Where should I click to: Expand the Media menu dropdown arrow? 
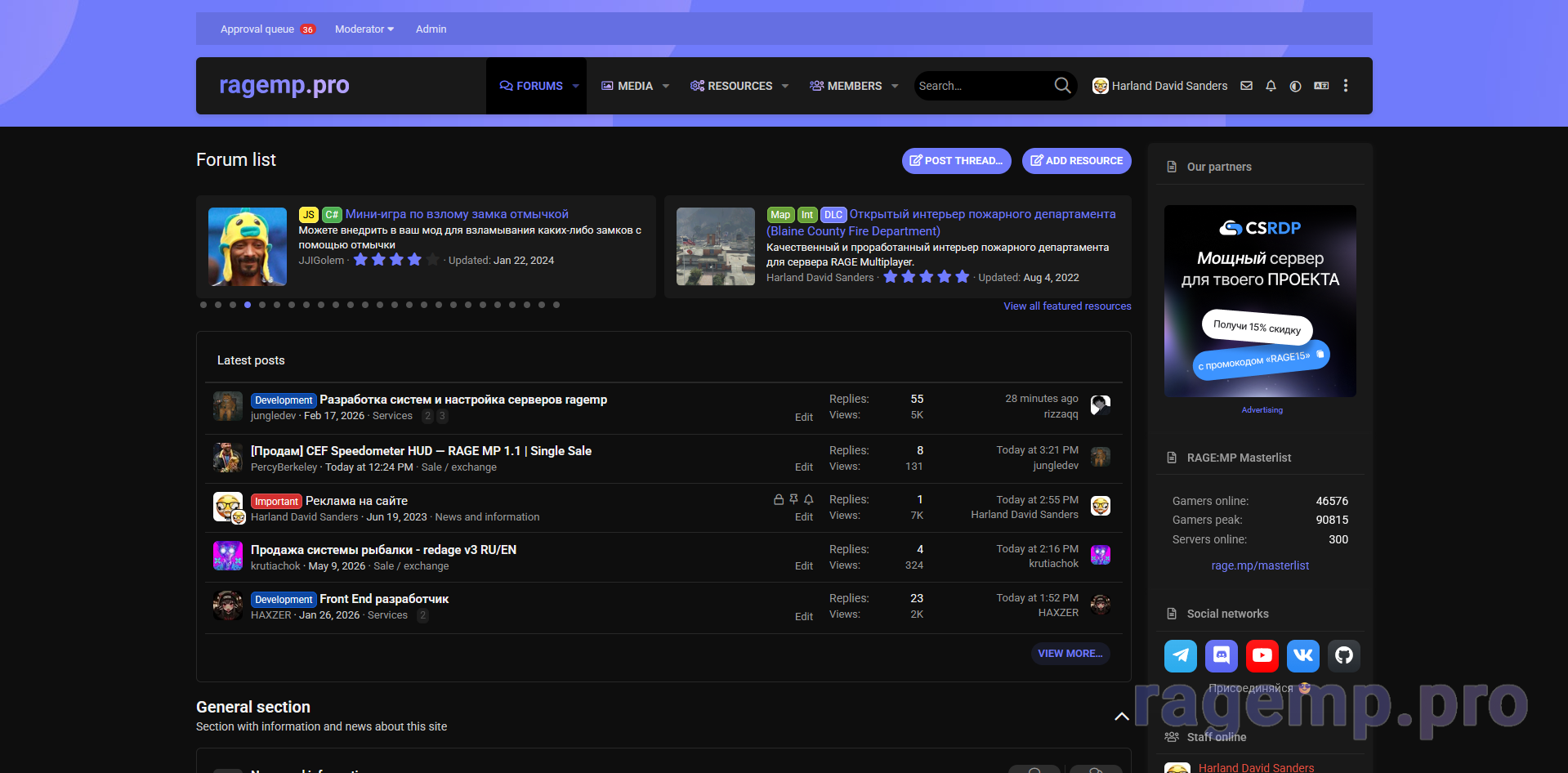(x=666, y=86)
